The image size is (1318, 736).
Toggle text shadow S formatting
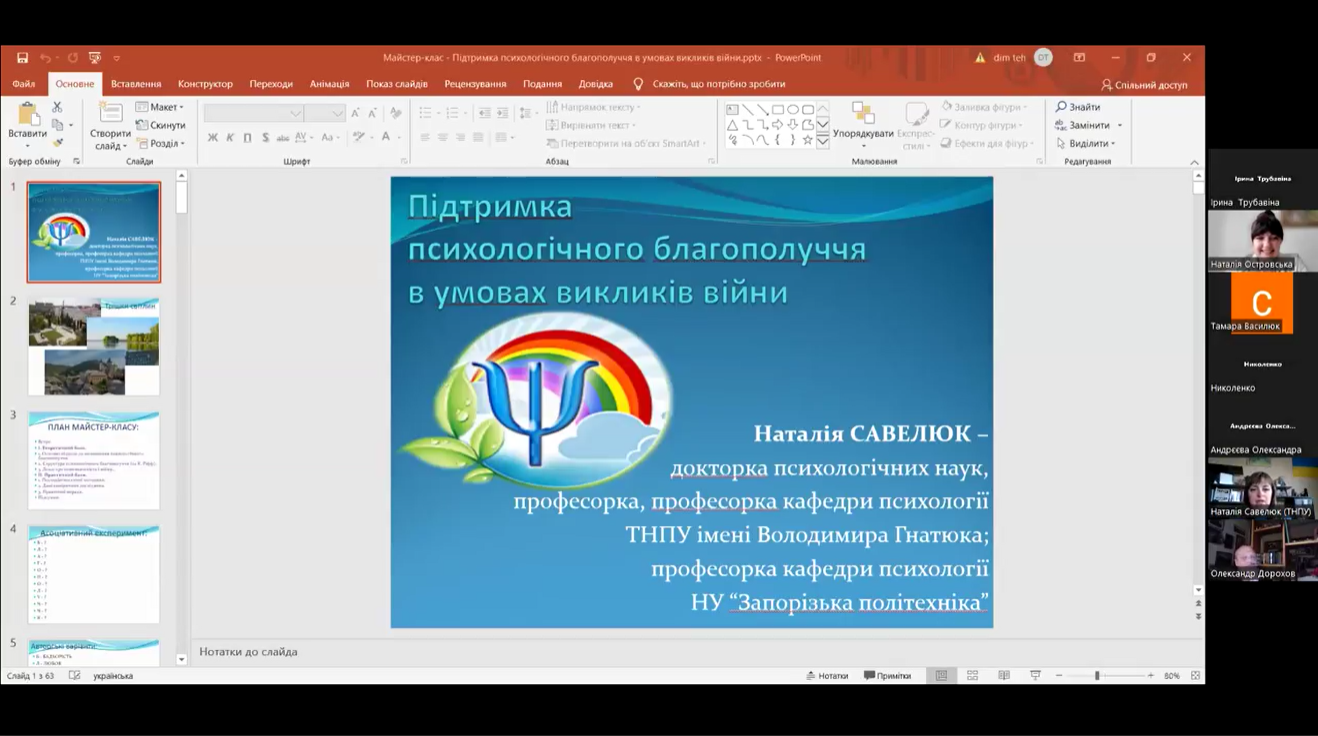click(265, 138)
